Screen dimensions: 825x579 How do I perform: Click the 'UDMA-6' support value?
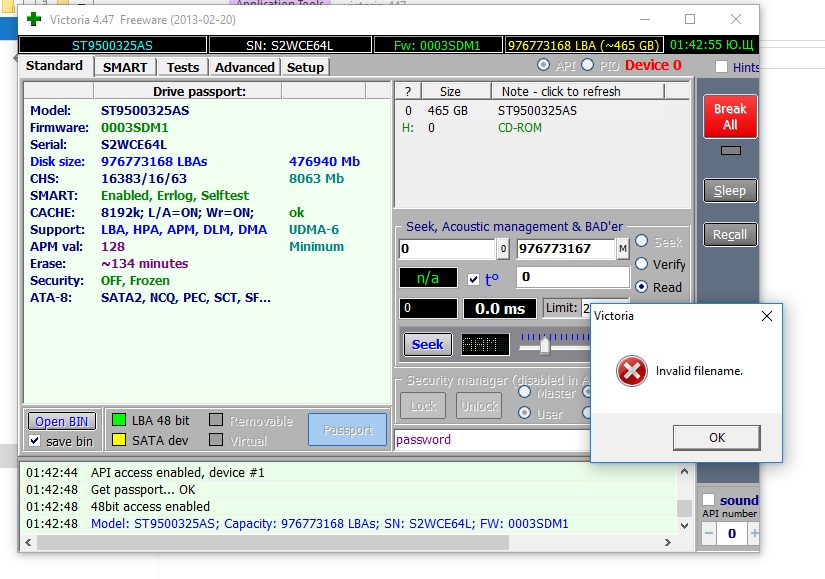pos(314,229)
